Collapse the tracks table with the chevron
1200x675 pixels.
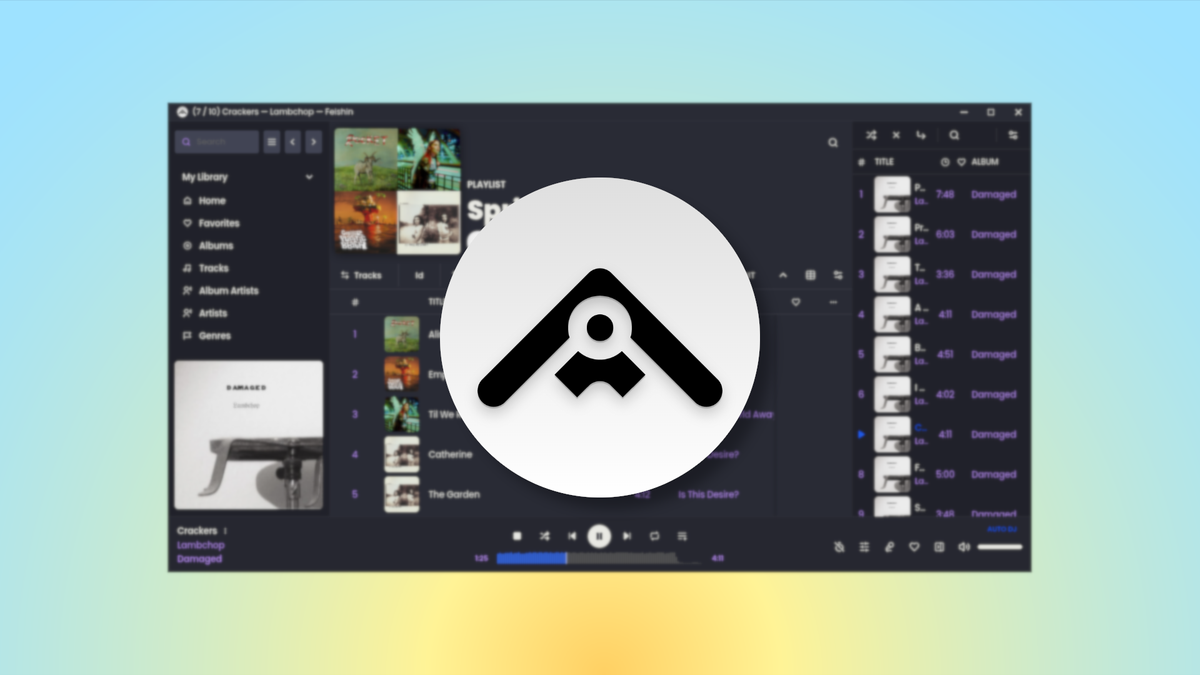[x=784, y=274]
